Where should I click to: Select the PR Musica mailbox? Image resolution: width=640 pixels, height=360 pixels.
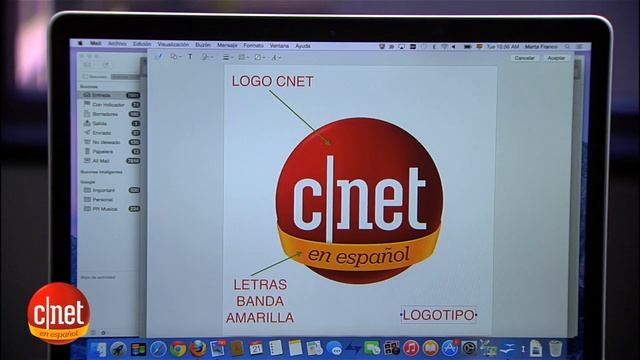tap(110, 209)
